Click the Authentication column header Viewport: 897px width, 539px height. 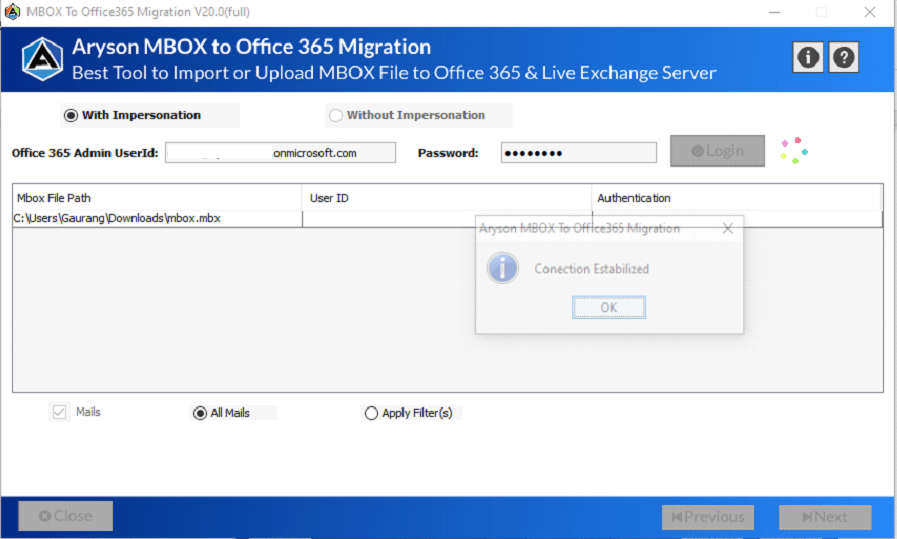[x=737, y=198]
